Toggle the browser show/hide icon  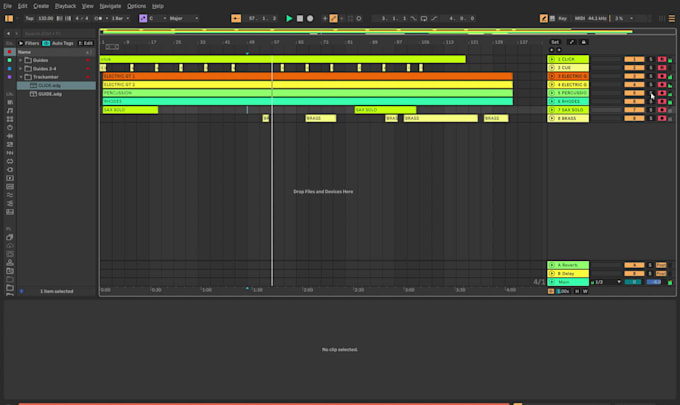pos(9,18)
